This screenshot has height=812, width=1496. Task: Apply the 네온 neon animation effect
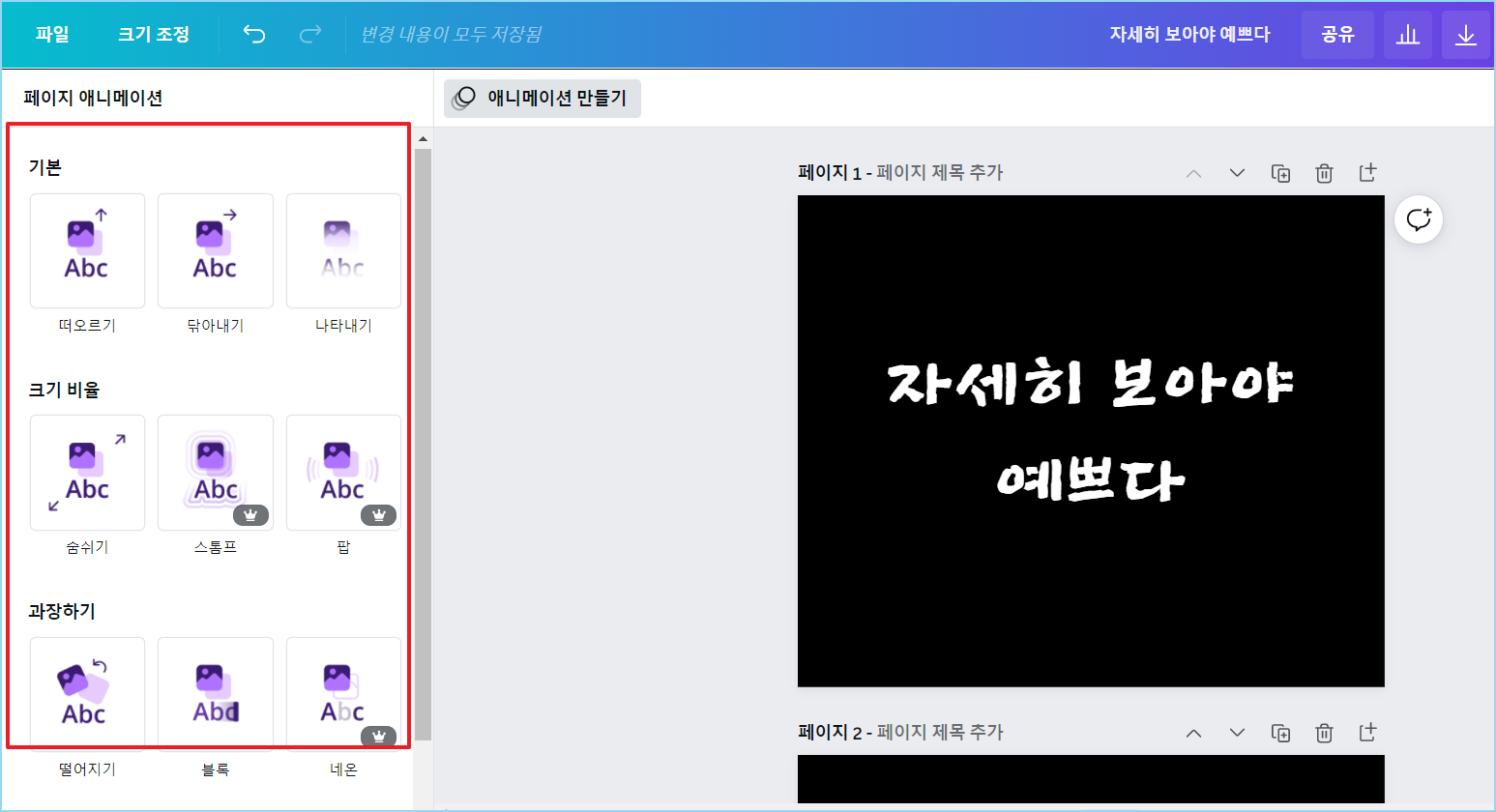point(342,692)
